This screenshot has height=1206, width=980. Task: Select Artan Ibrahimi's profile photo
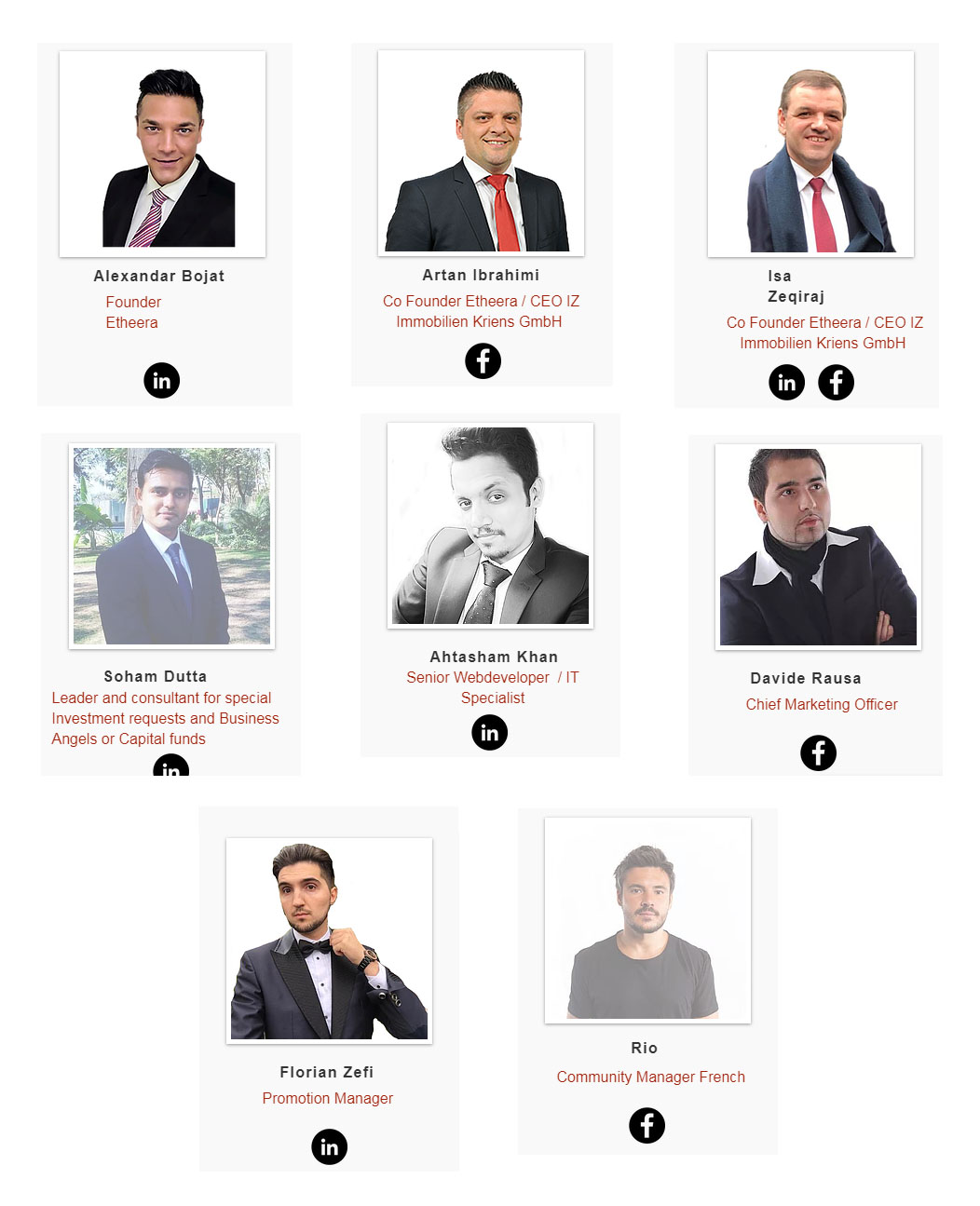pos(481,153)
